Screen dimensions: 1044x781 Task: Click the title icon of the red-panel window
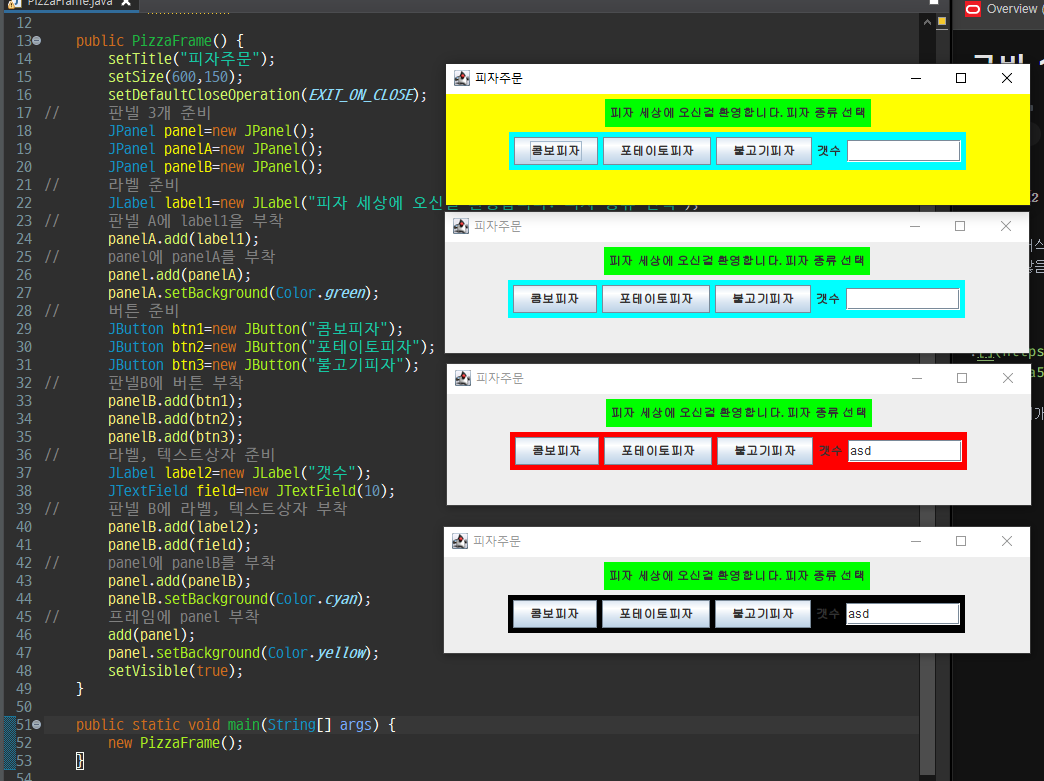[463, 378]
